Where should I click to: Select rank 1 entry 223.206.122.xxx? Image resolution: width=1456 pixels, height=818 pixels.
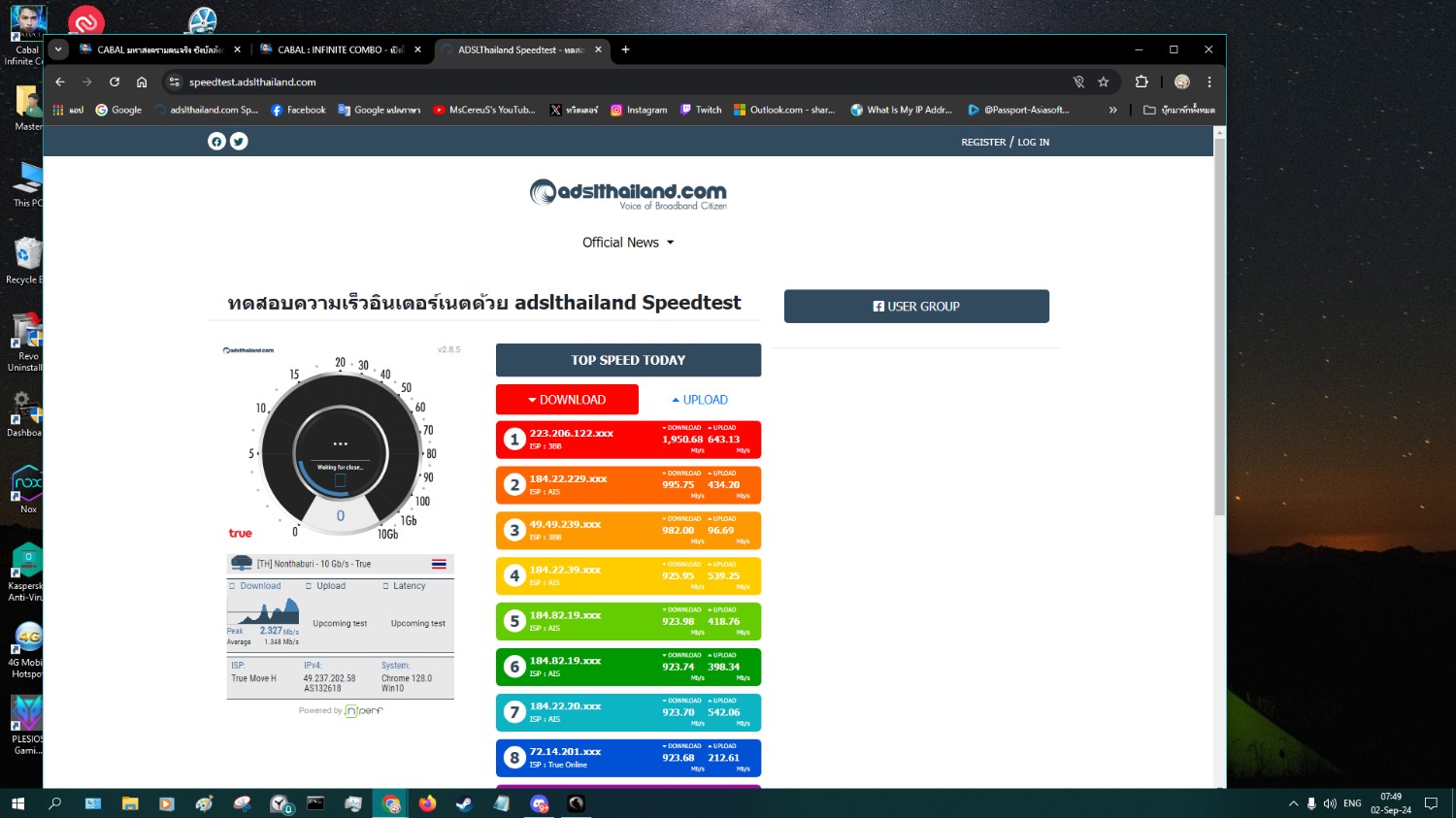coord(628,440)
